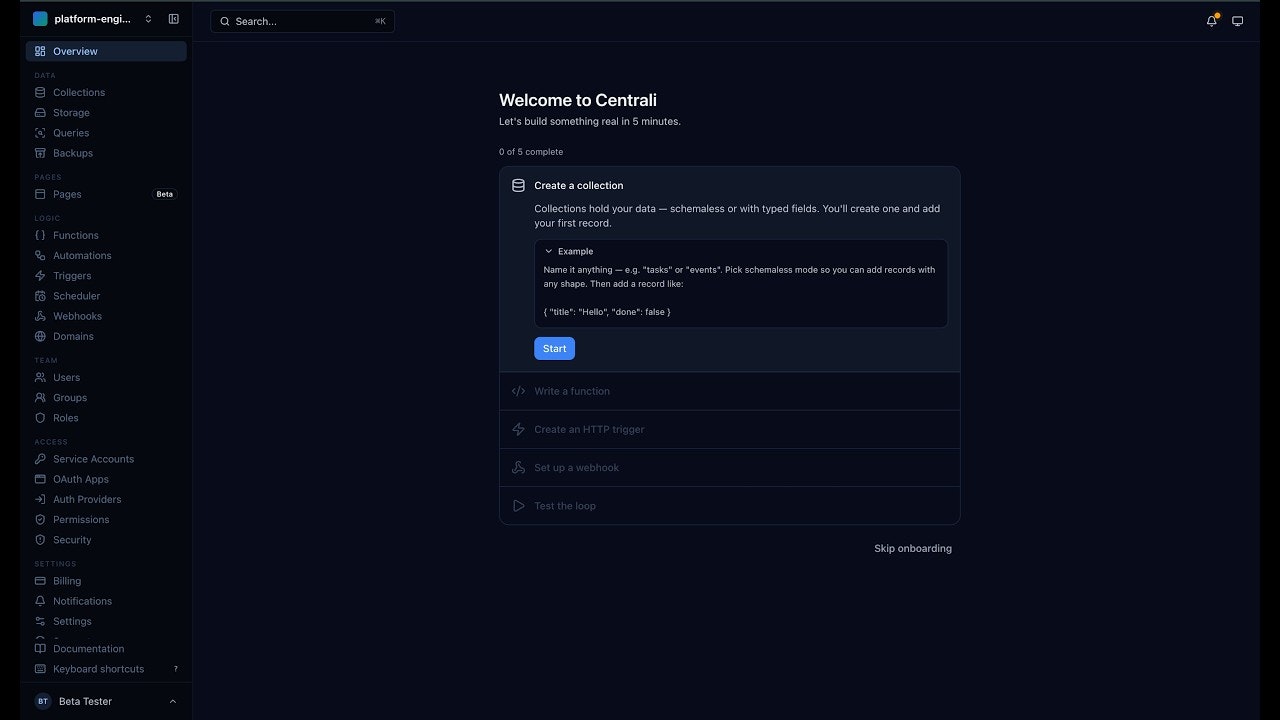Image resolution: width=1280 pixels, height=720 pixels.
Task: Select the Create an HTTP trigger step
Action: coord(730,429)
